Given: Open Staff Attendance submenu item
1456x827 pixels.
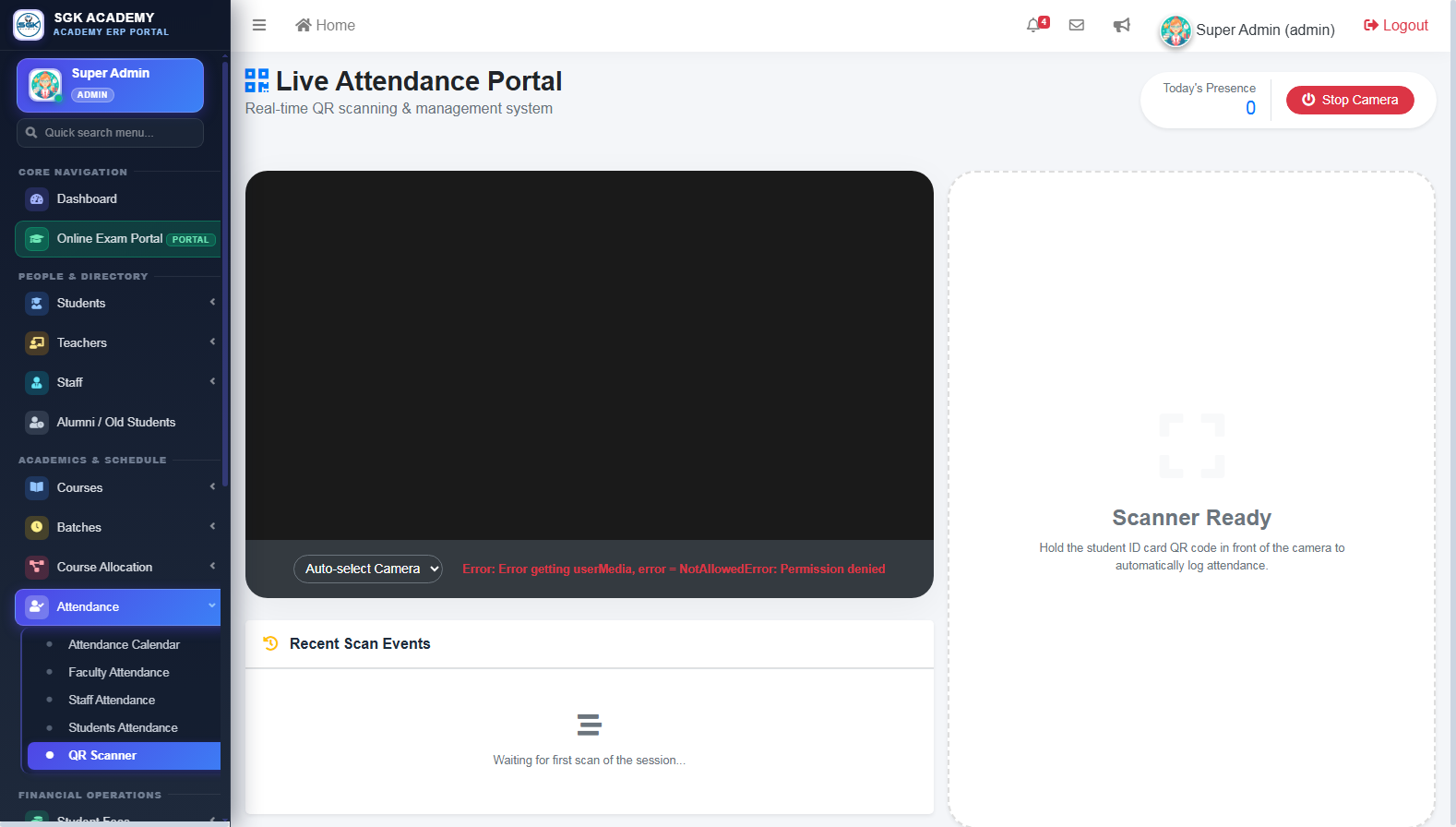Looking at the screenshot, I should [124, 701].
